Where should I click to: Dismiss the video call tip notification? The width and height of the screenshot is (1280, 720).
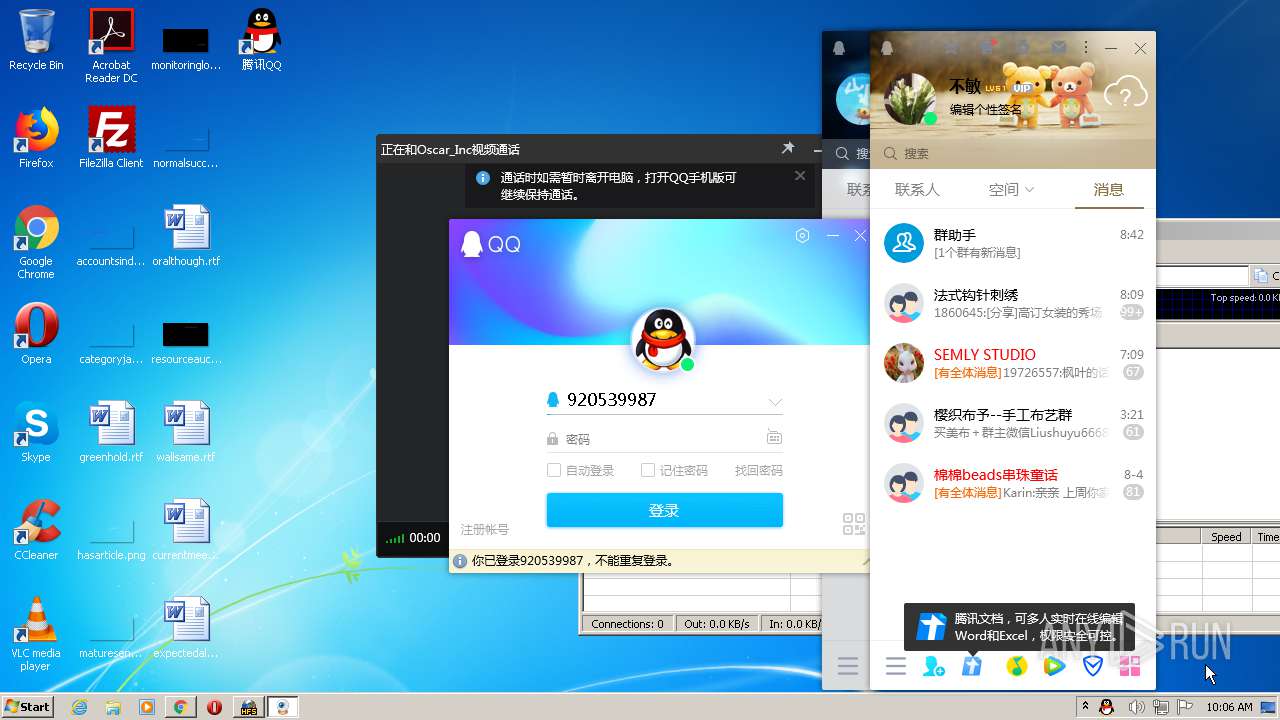(x=800, y=176)
